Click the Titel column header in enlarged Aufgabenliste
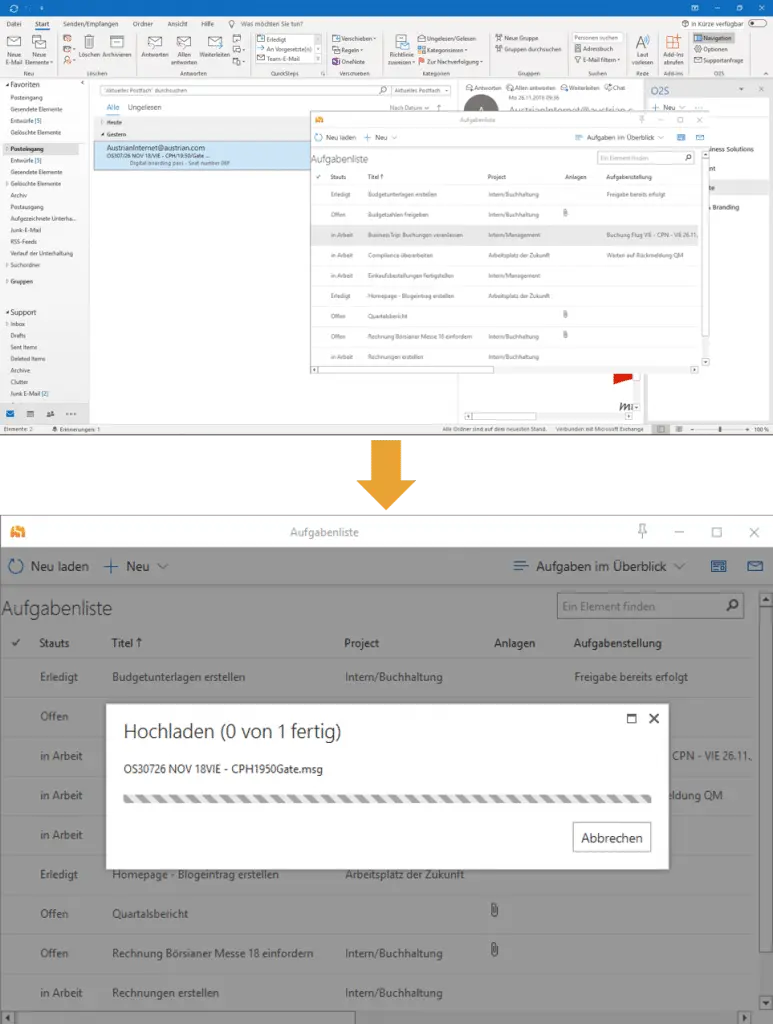 tap(127, 643)
